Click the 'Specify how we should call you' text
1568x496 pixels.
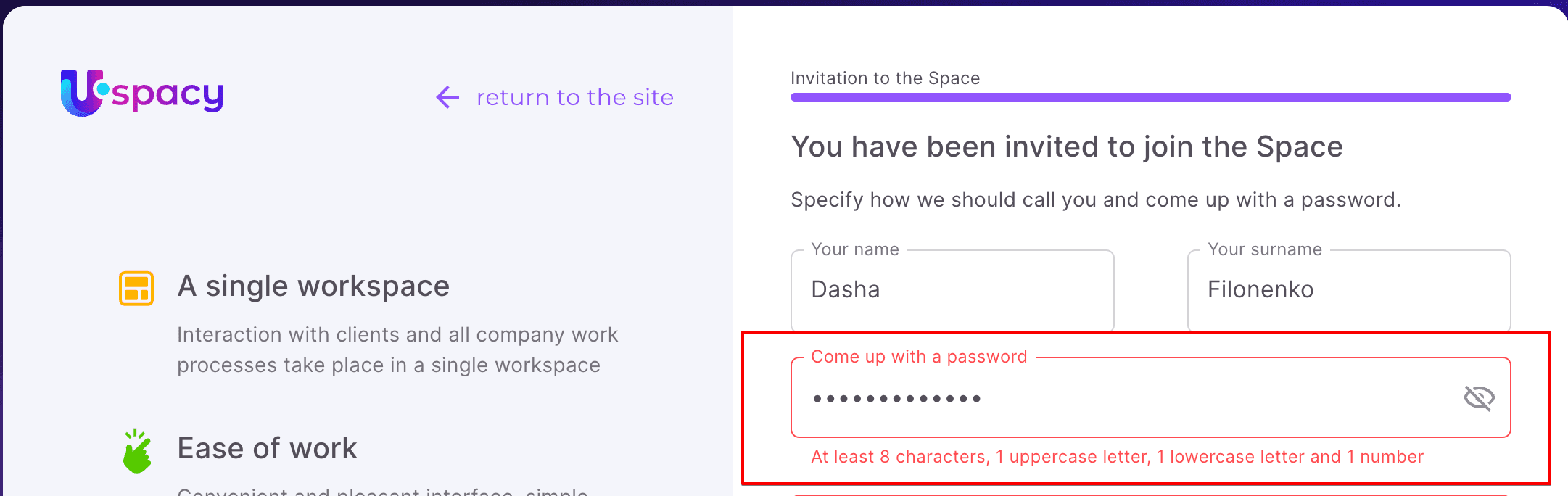(1095, 200)
